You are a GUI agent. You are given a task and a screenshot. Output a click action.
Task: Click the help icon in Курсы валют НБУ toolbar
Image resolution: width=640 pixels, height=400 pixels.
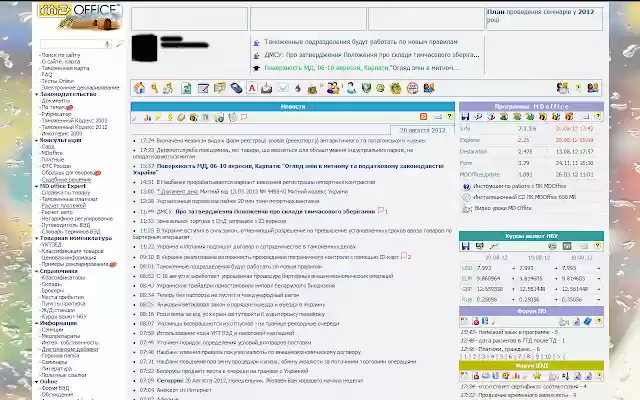click(598, 246)
